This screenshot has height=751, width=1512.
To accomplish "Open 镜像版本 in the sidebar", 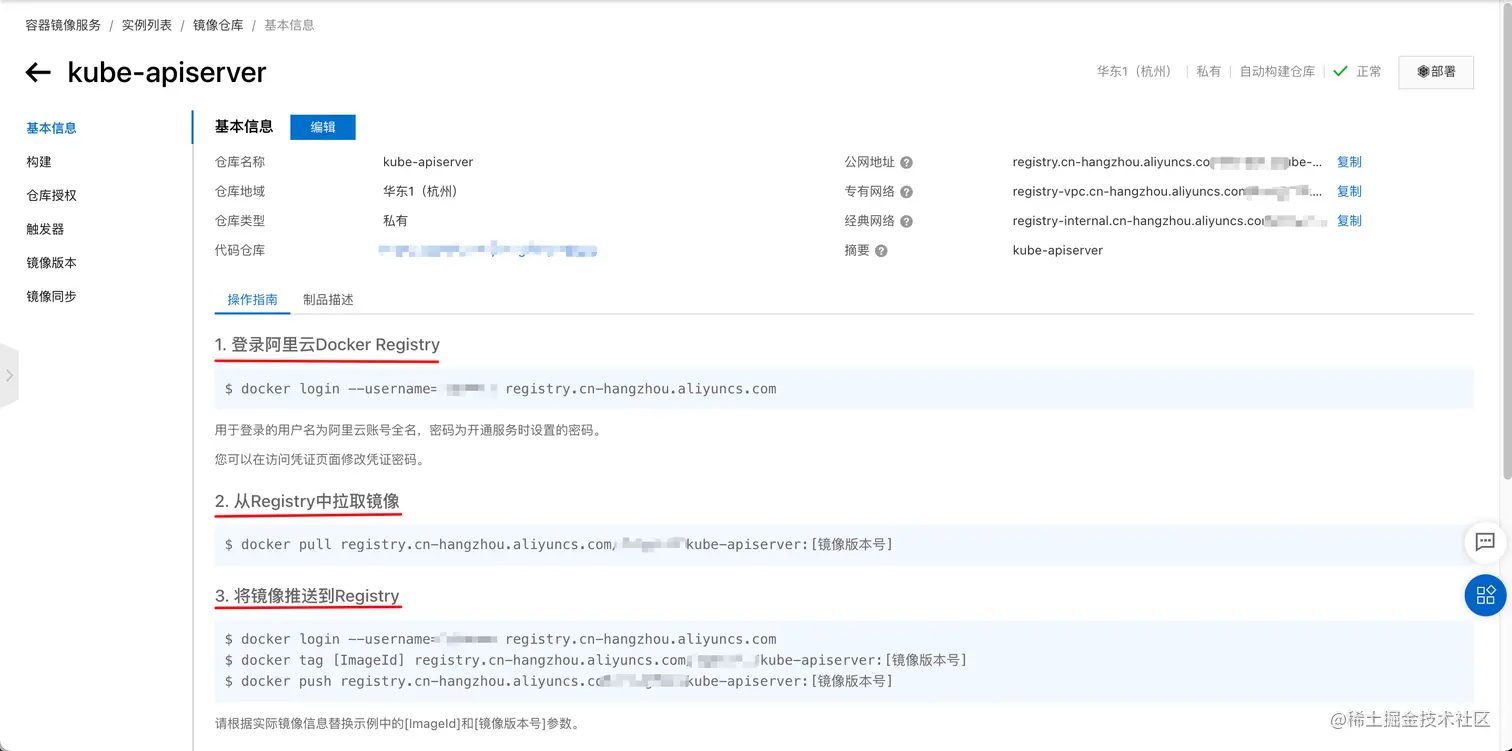I will 52,263.
